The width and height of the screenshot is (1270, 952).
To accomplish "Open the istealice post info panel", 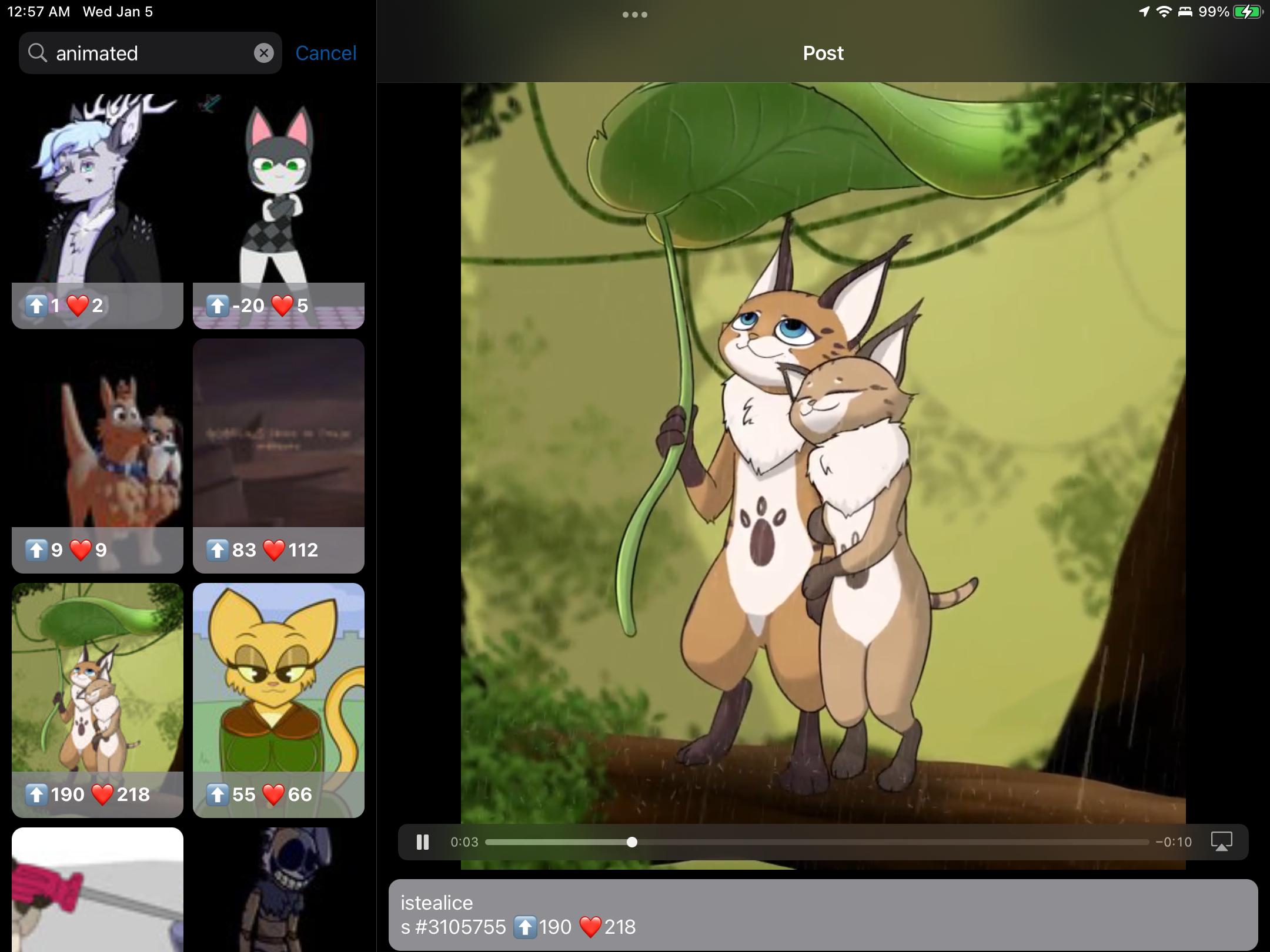I will click(823, 914).
